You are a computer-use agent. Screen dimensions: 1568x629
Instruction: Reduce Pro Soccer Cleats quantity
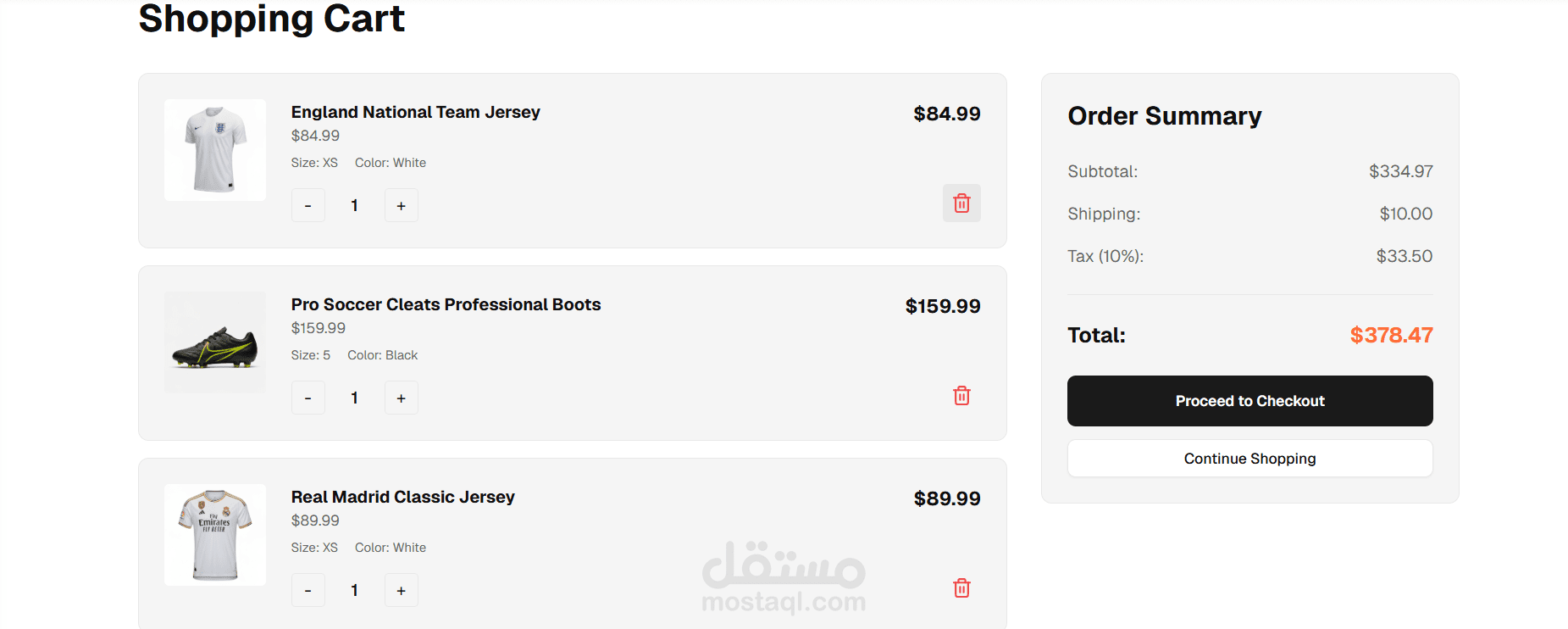(x=308, y=398)
